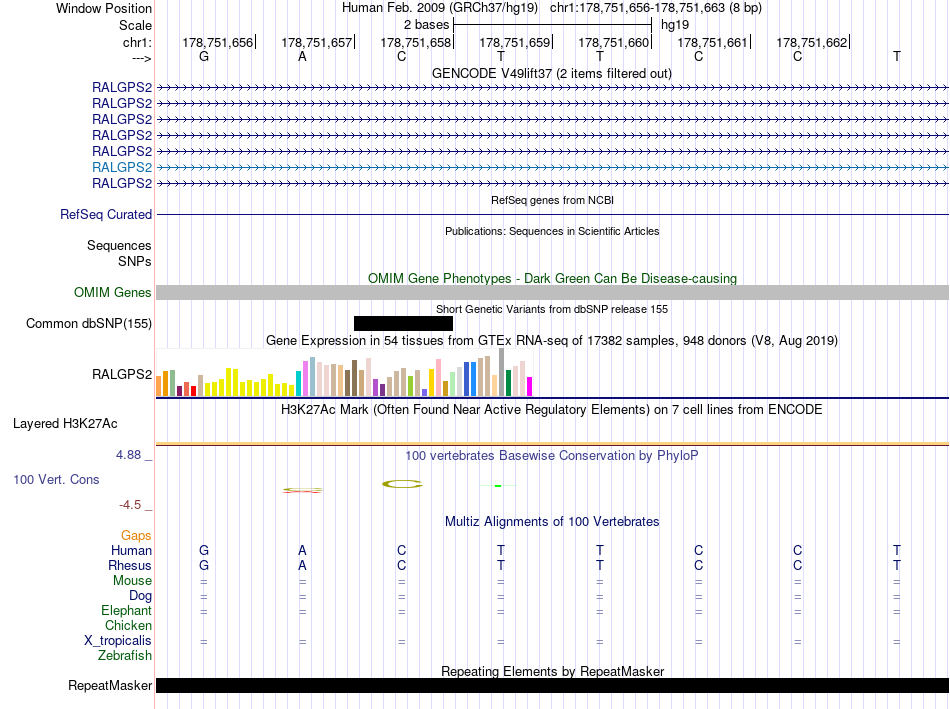The image size is (950, 709).
Task: Click the Rhesus species label
Action: [130, 565]
